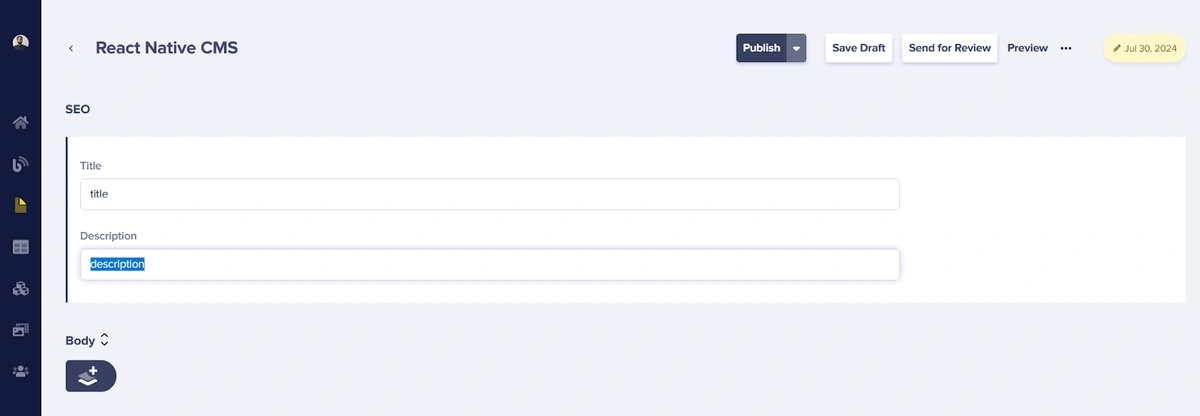Select the Pages icon in sidebar
Viewport: 1200px width, 416px height.
pyautogui.click(x=20, y=206)
